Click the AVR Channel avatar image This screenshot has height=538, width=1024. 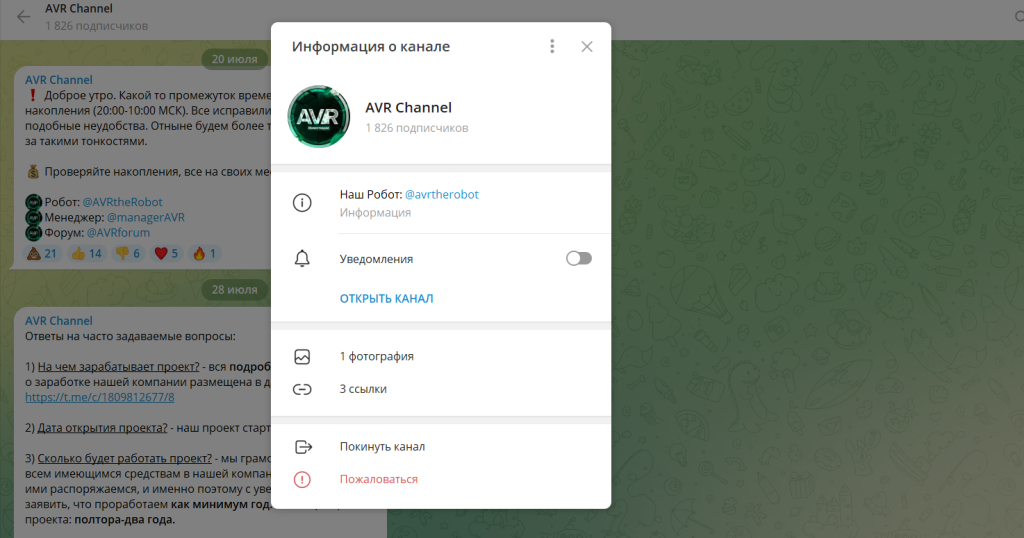(x=319, y=117)
